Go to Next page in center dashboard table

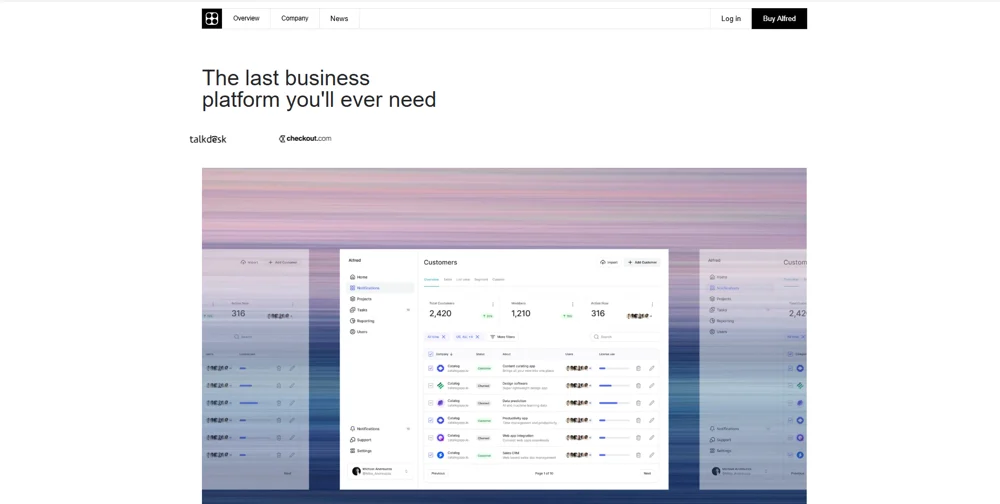point(647,473)
